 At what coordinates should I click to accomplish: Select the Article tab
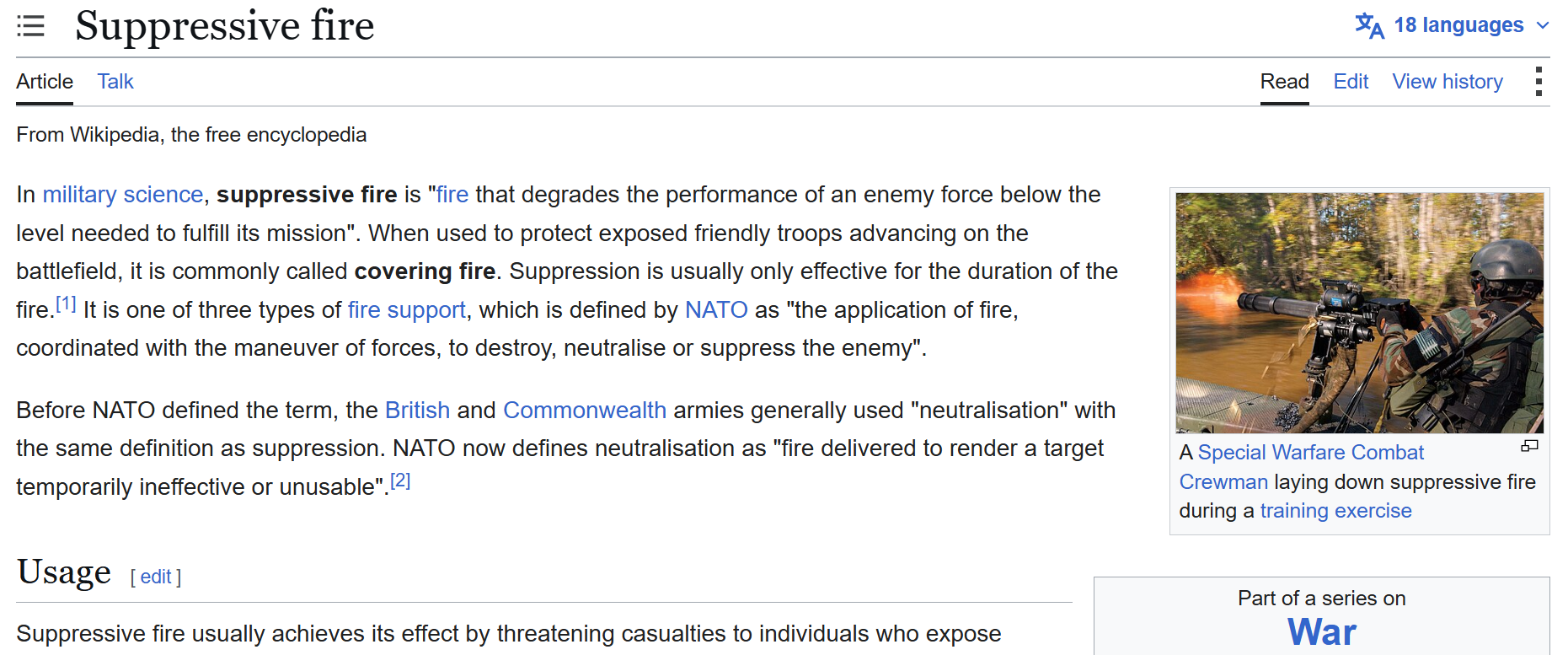[45, 82]
